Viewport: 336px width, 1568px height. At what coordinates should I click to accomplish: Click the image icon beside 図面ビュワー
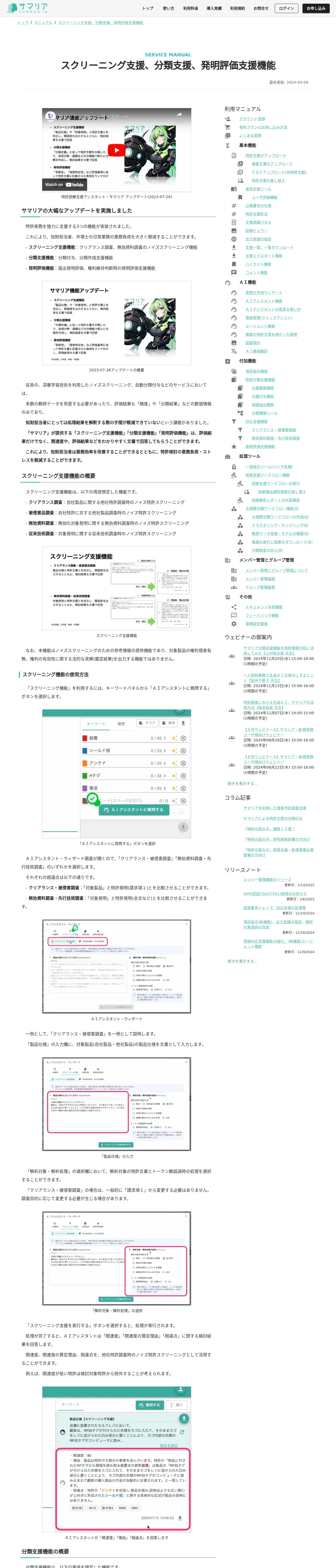234,231
